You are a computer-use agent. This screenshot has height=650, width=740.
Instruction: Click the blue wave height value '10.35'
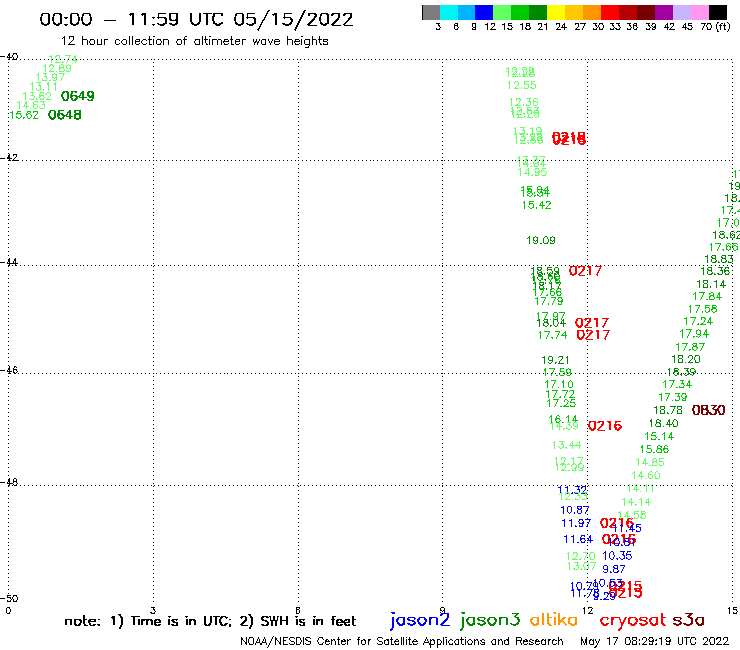617,556
